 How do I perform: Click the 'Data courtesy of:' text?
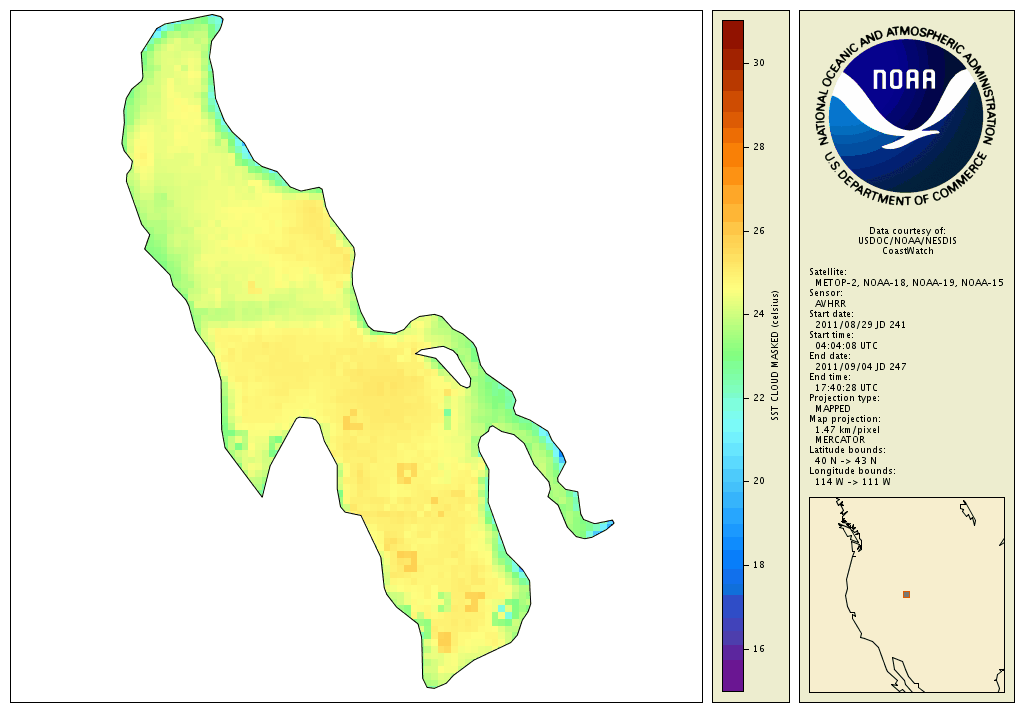[x=907, y=231]
